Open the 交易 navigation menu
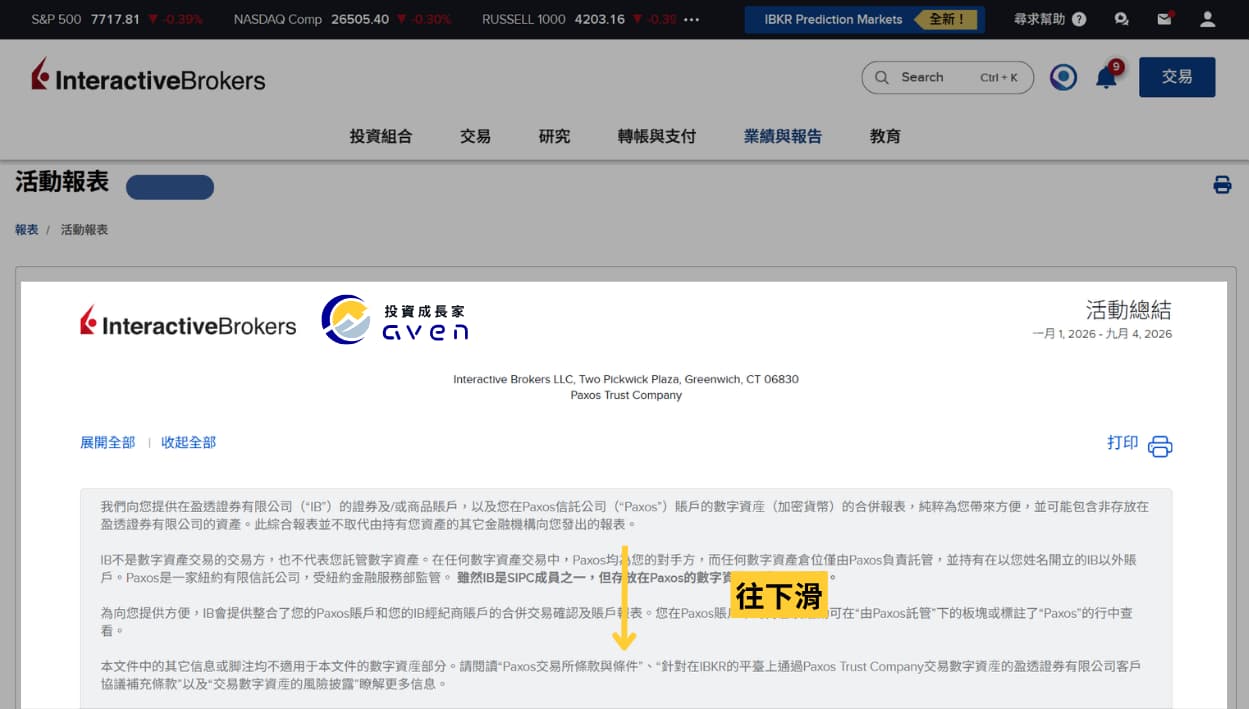Screen dimensions: 1250x709 click(x=475, y=136)
